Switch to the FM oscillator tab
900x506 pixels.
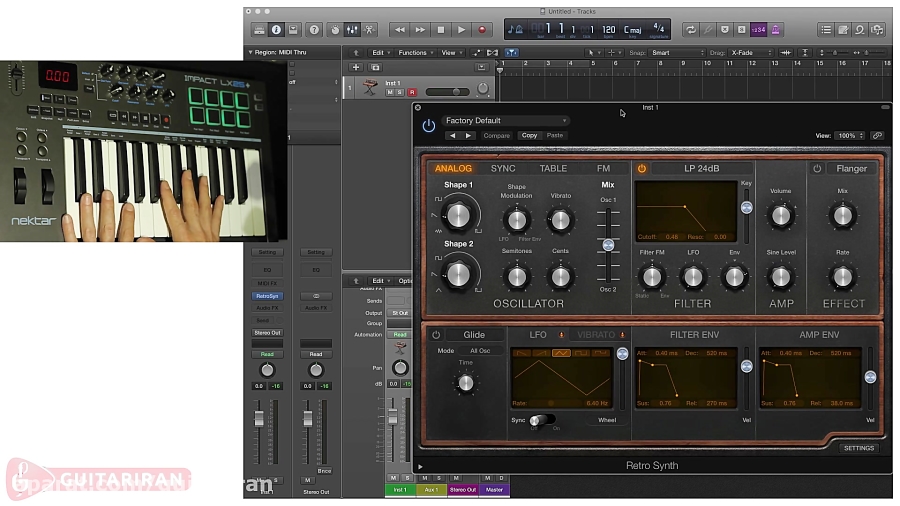[x=603, y=169]
